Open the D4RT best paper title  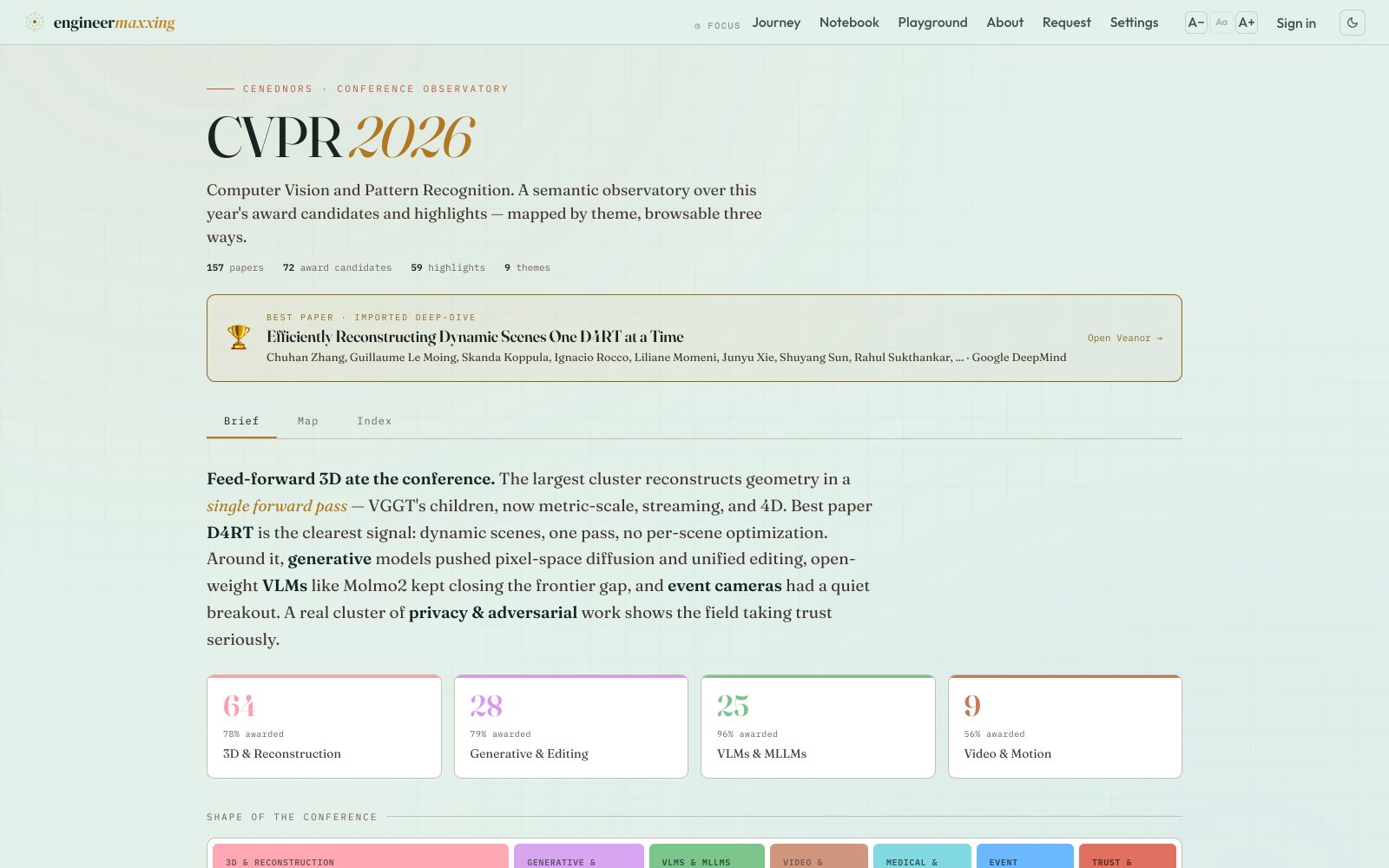[x=475, y=337]
